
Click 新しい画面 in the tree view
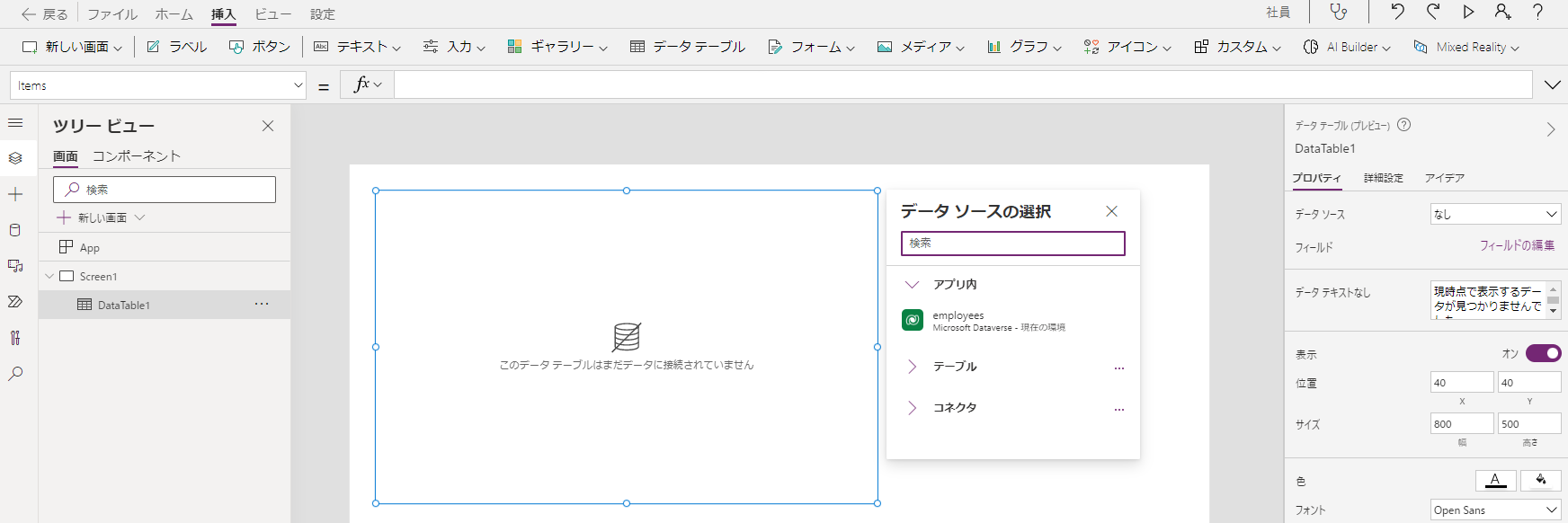click(101, 217)
